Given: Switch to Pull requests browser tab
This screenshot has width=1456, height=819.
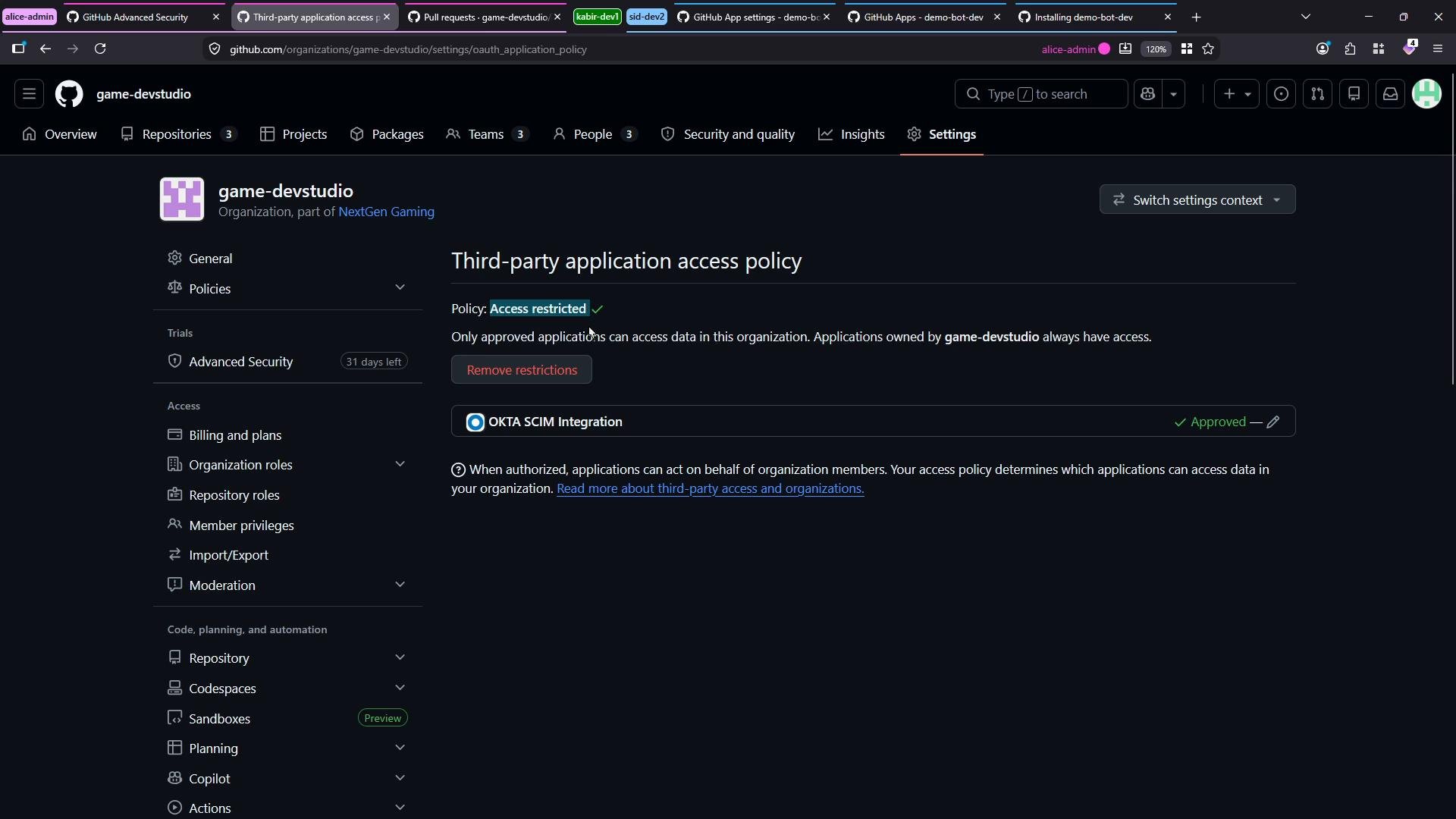Looking at the screenshot, I should (485, 17).
